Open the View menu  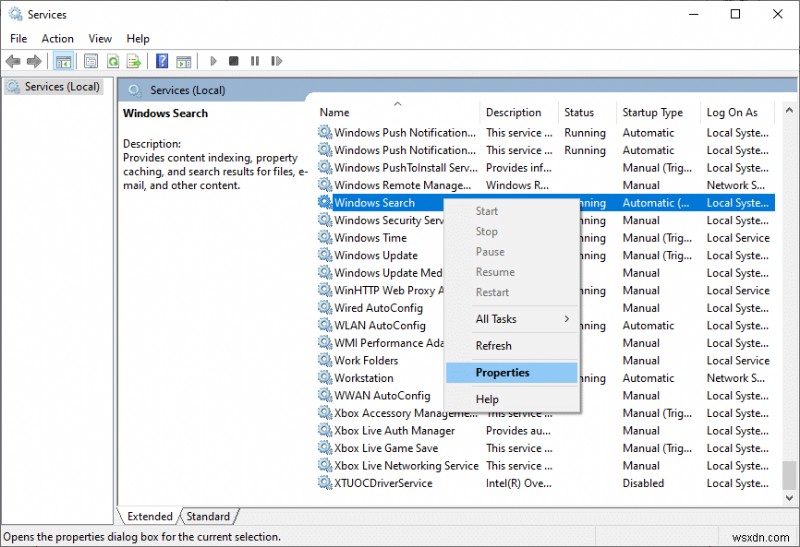point(100,38)
